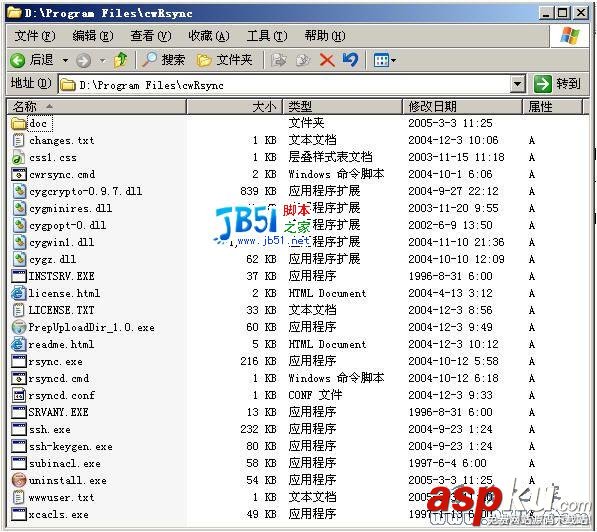Select the rsyncd.conf icon

click(x=19, y=395)
